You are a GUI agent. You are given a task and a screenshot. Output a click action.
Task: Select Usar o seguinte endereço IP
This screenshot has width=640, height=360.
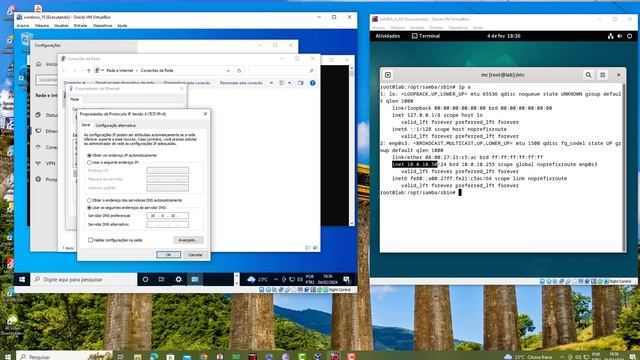tap(113, 162)
